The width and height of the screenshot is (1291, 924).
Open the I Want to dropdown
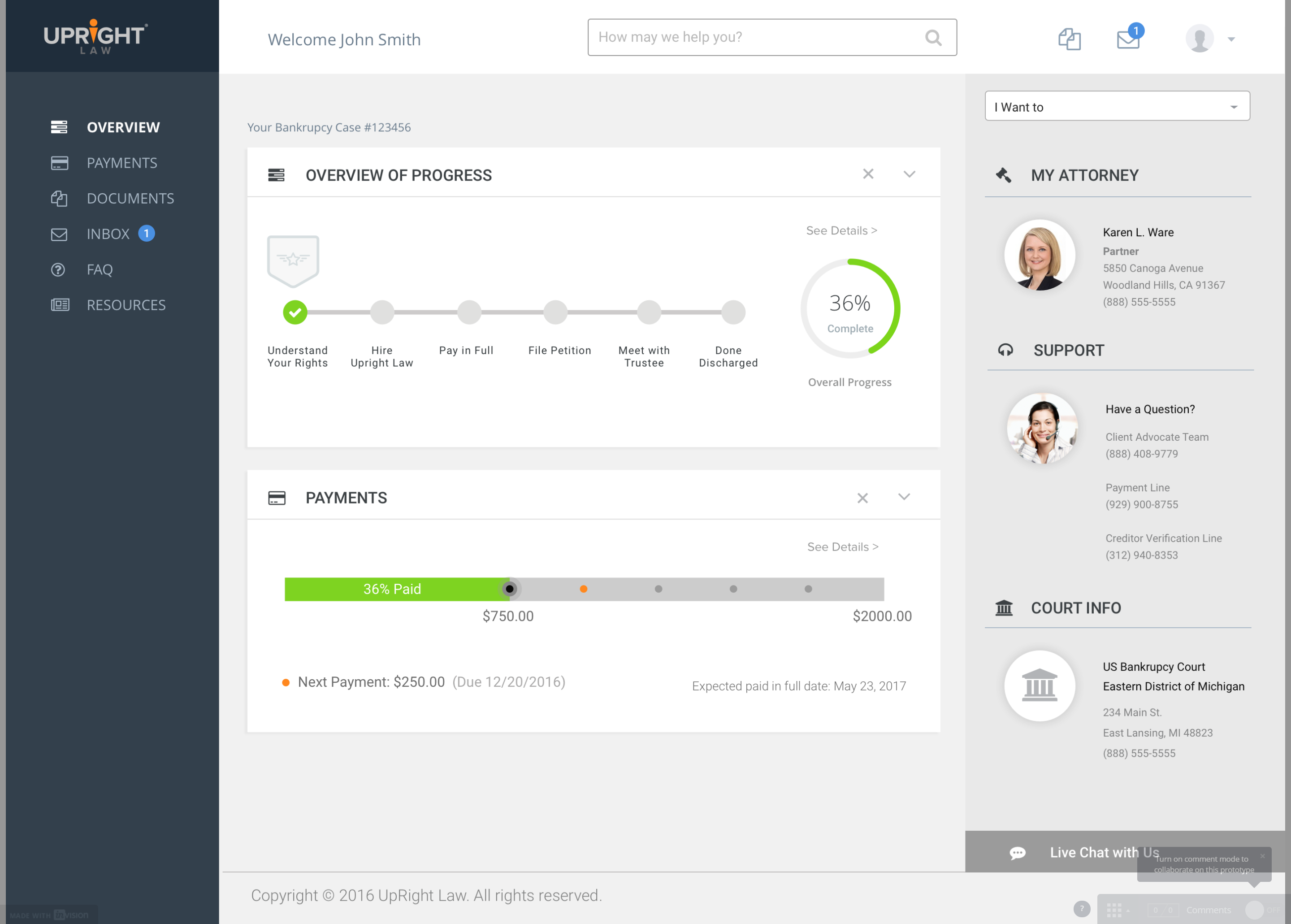(1117, 106)
